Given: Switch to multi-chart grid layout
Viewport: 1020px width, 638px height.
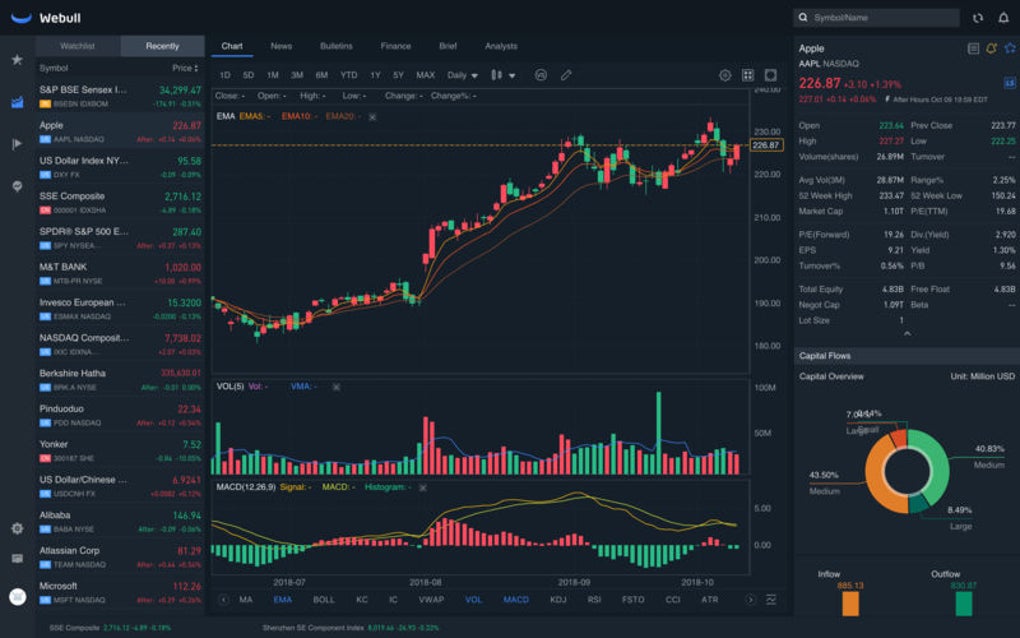Looking at the screenshot, I should pyautogui.click(x=748, y=75).
